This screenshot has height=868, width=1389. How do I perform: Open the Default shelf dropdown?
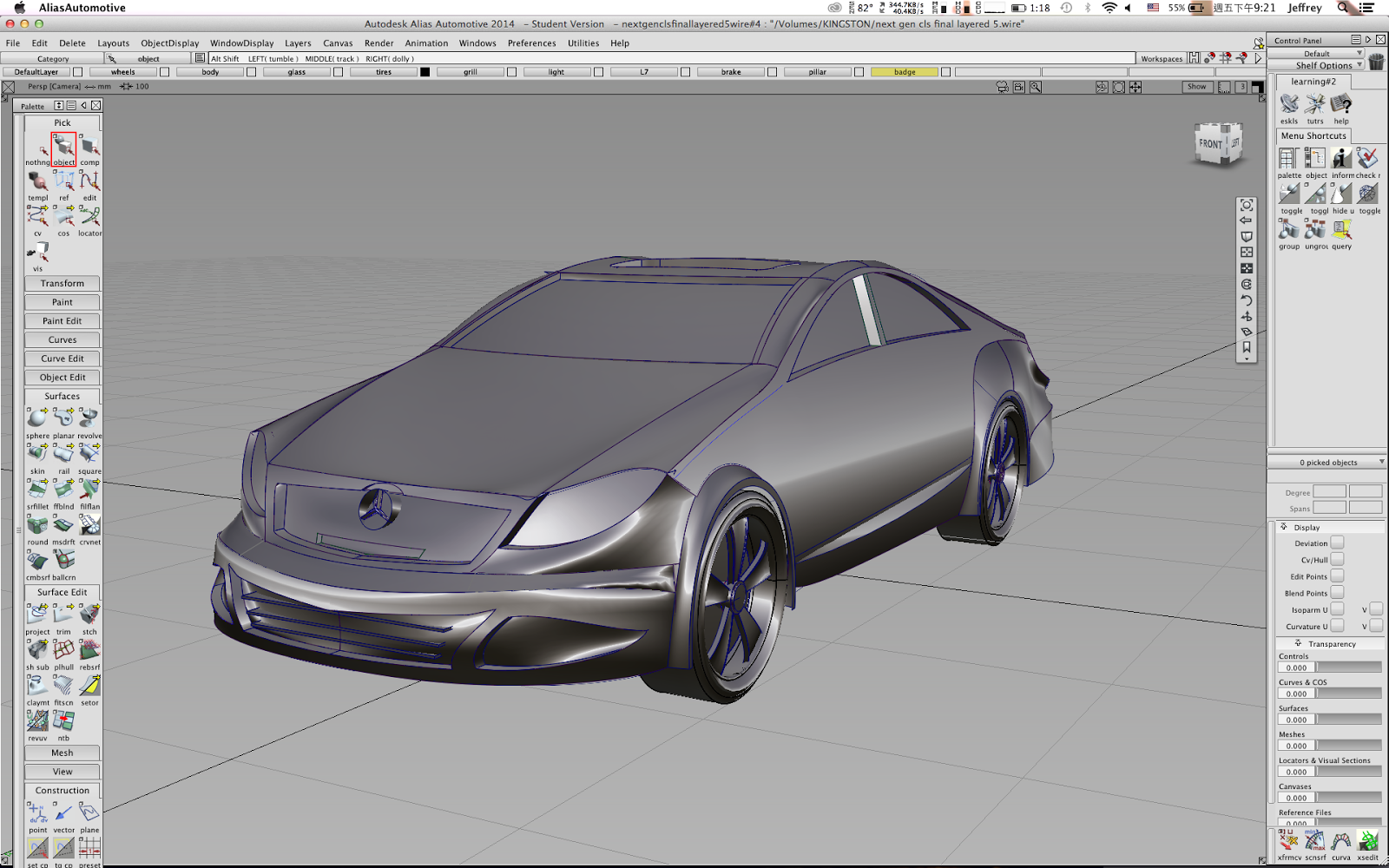(1318, 53)
